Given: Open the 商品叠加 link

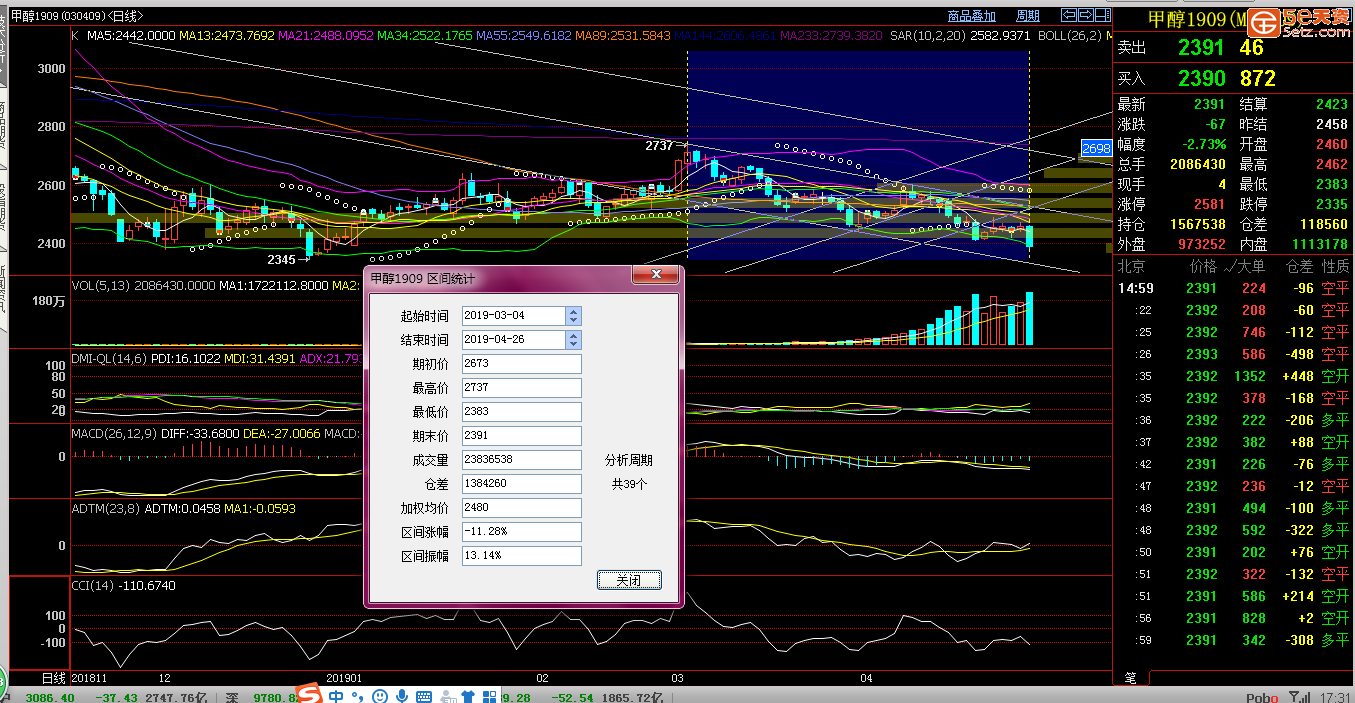Looking at the screenshot, I should (x=971, y=16).
